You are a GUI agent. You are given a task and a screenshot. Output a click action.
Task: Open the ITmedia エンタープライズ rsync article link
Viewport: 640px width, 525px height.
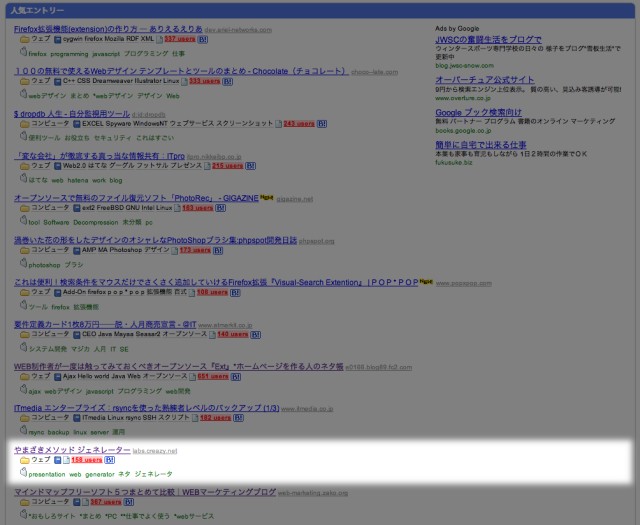click(x=146, y=408)
